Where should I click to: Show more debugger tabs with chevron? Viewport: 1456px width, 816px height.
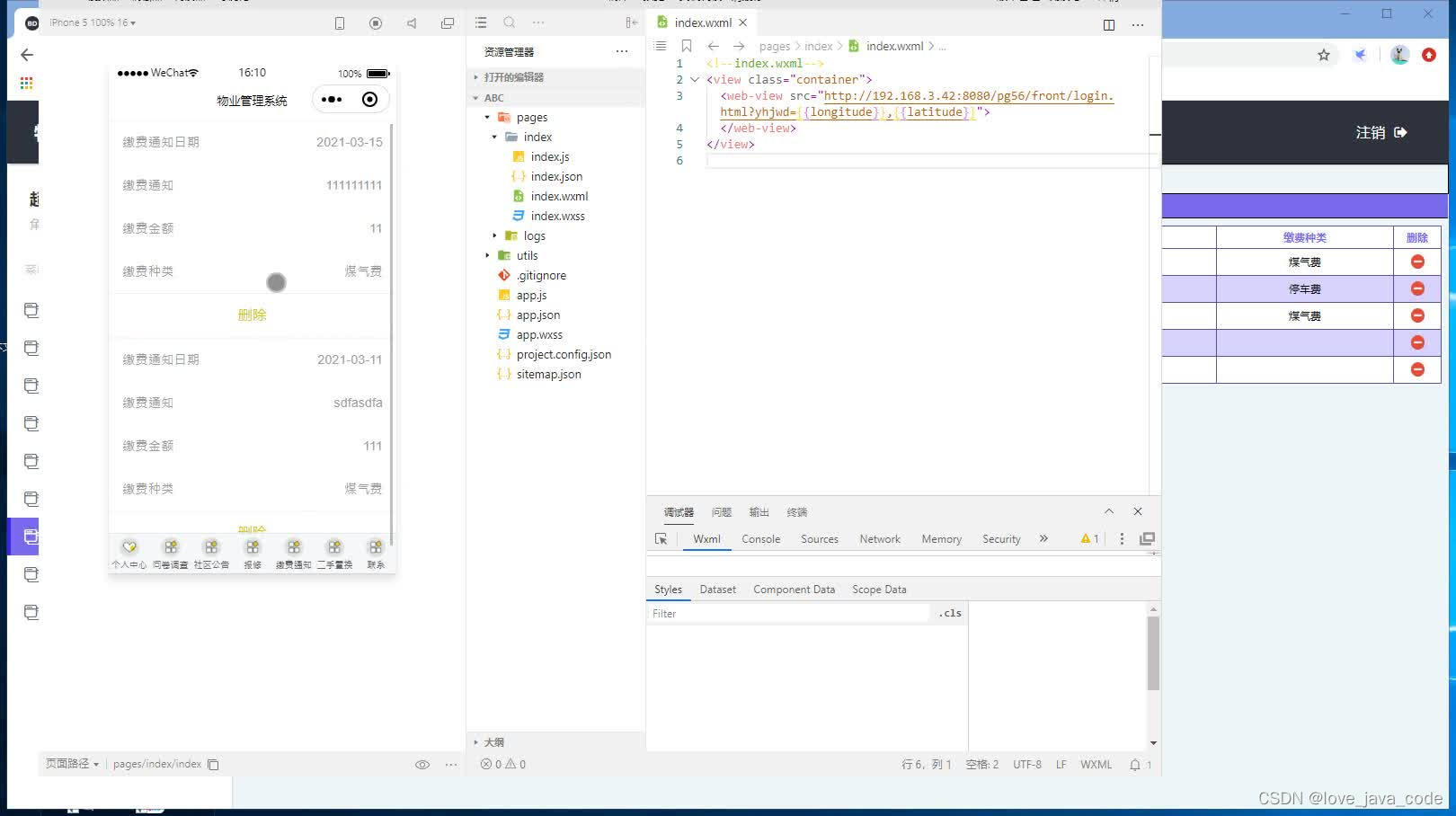tap(1043, 538)
